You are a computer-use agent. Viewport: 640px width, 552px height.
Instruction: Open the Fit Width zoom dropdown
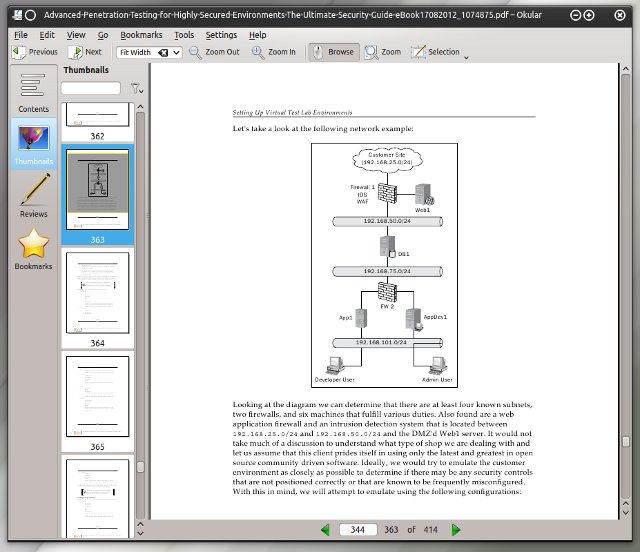pyautogui.click(x=176, y=52)
